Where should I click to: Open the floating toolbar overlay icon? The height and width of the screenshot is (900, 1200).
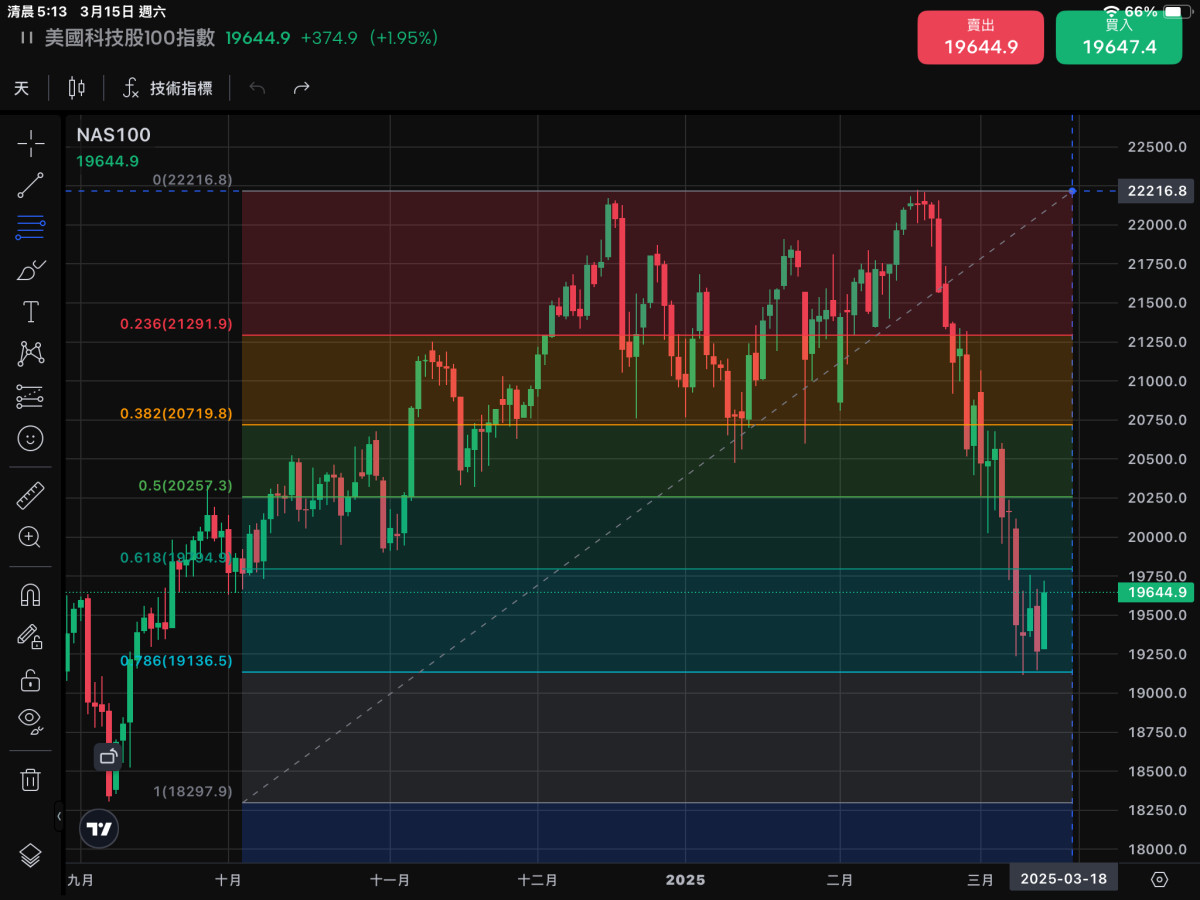point(108,757)
